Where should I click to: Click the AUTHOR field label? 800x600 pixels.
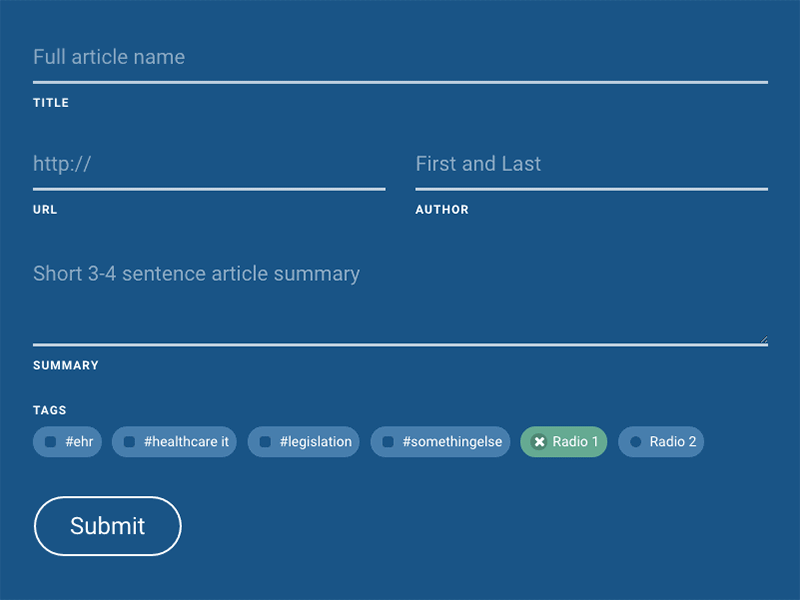pos(442,210)
